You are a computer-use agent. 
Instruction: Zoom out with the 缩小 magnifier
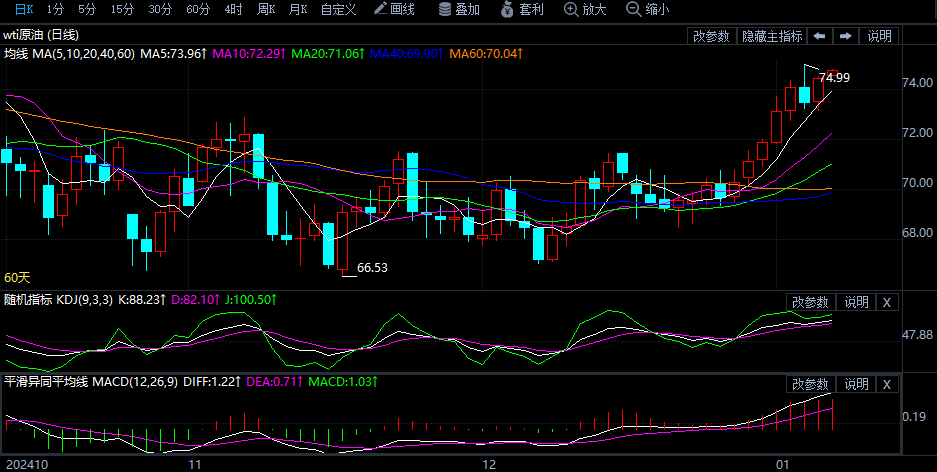(x=633, y=10)
